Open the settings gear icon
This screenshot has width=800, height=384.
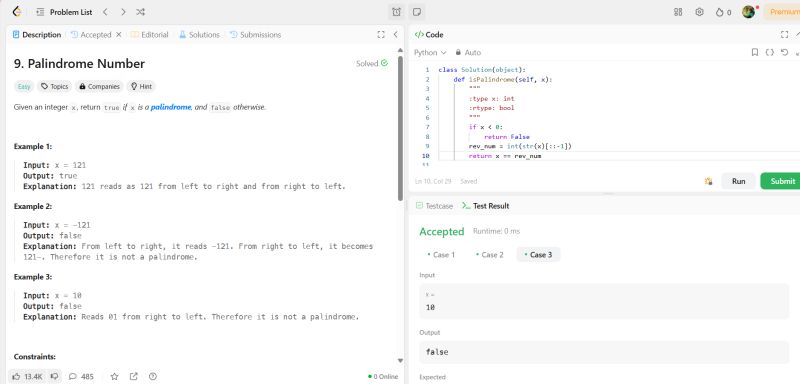699,12
